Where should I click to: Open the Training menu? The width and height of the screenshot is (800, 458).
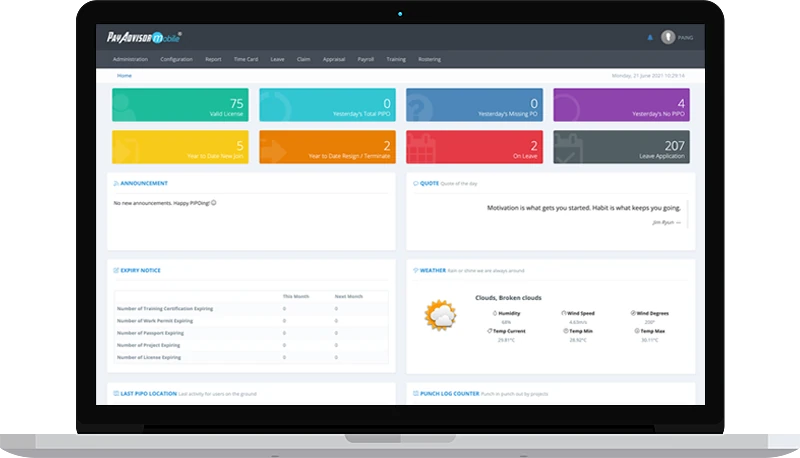[x=396, y=59]
